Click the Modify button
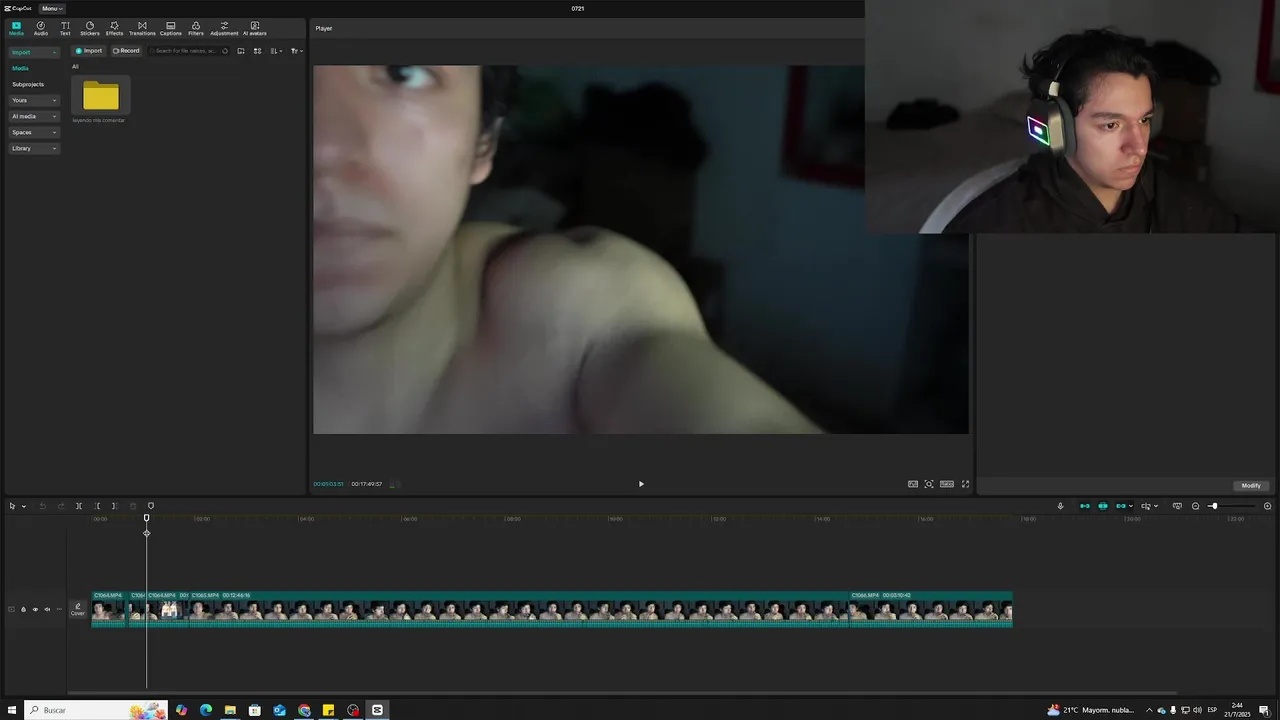1280x720 pixels. coord(1251,486)
